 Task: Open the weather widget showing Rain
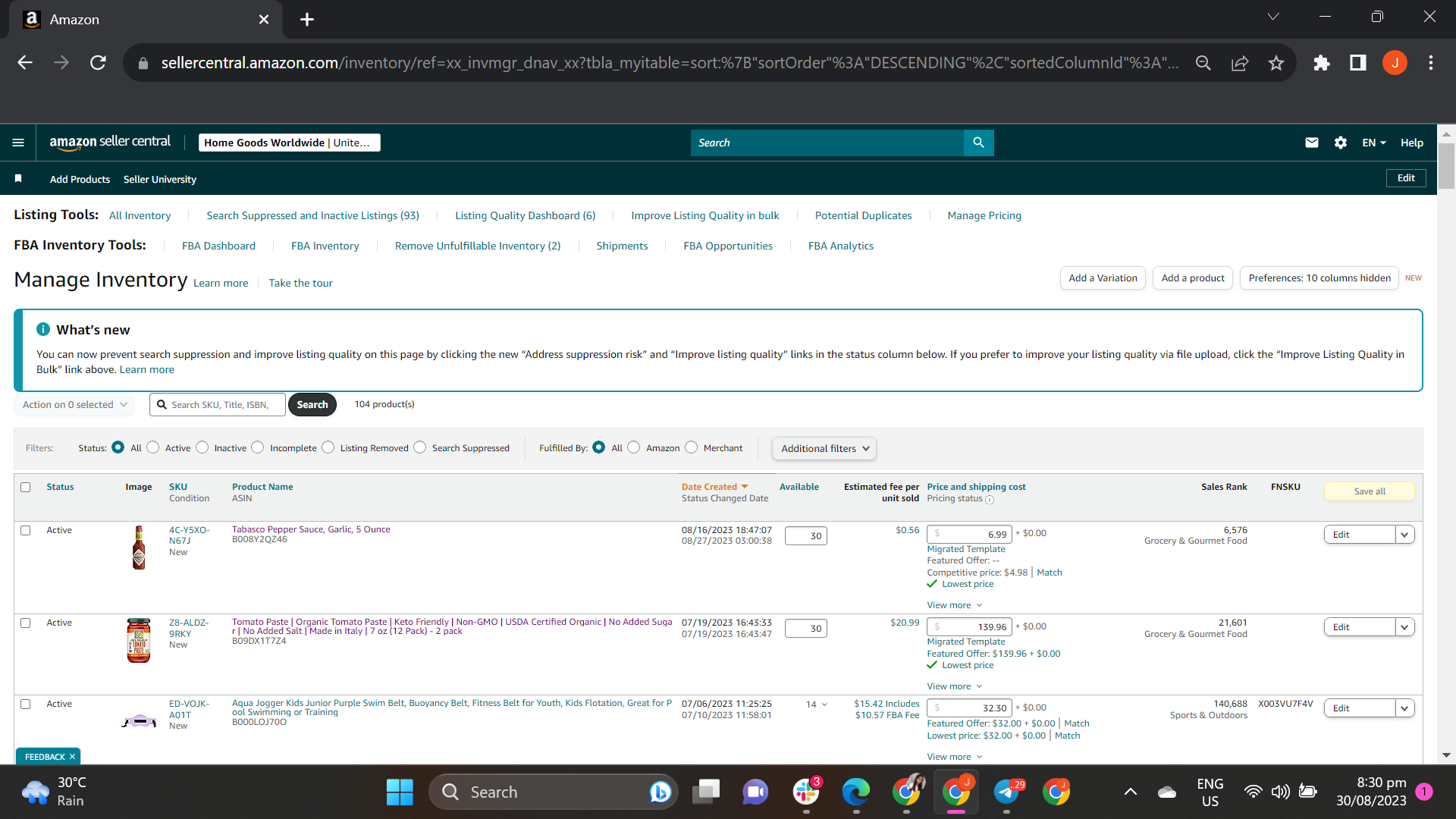(55, 792)
